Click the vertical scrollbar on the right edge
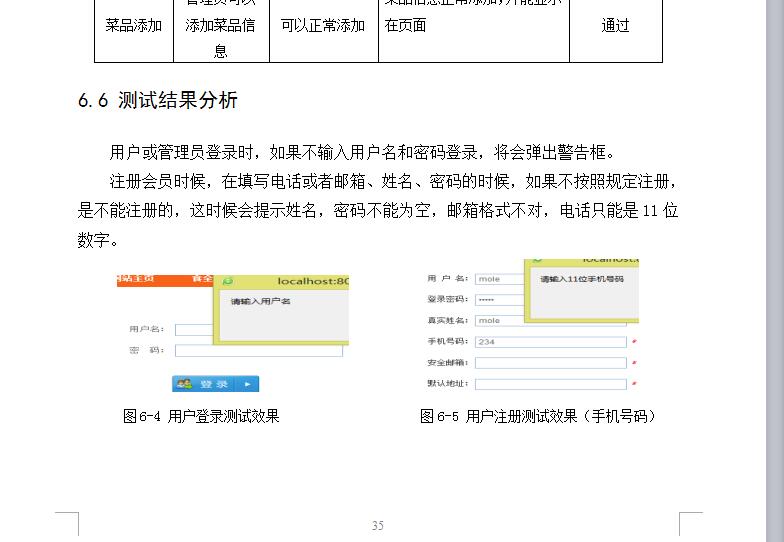 [x=775, y=271]
